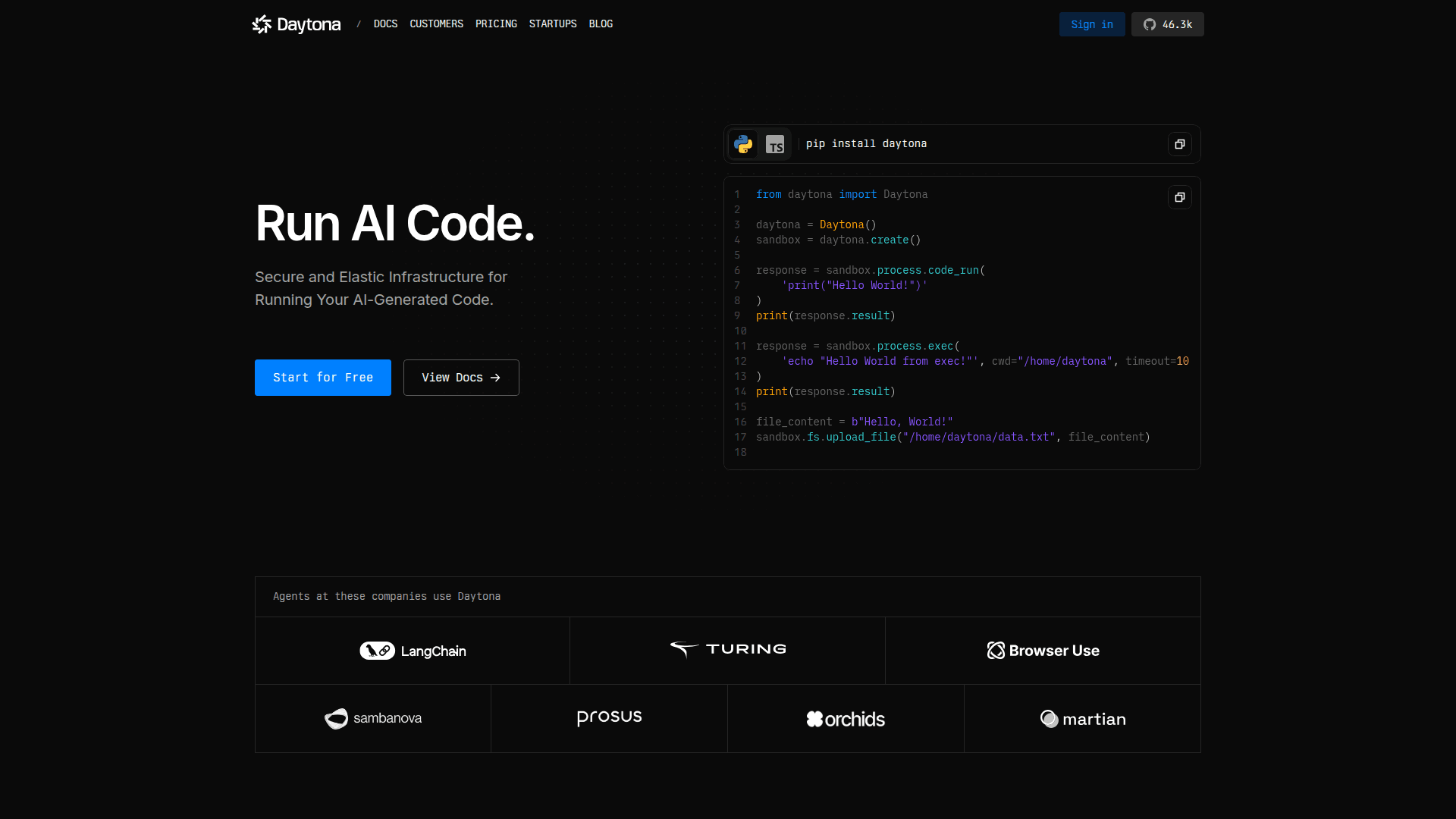The width and height of the screenshot is (1456, 819).
Task: Open the Pricing page
Action: 496,24
